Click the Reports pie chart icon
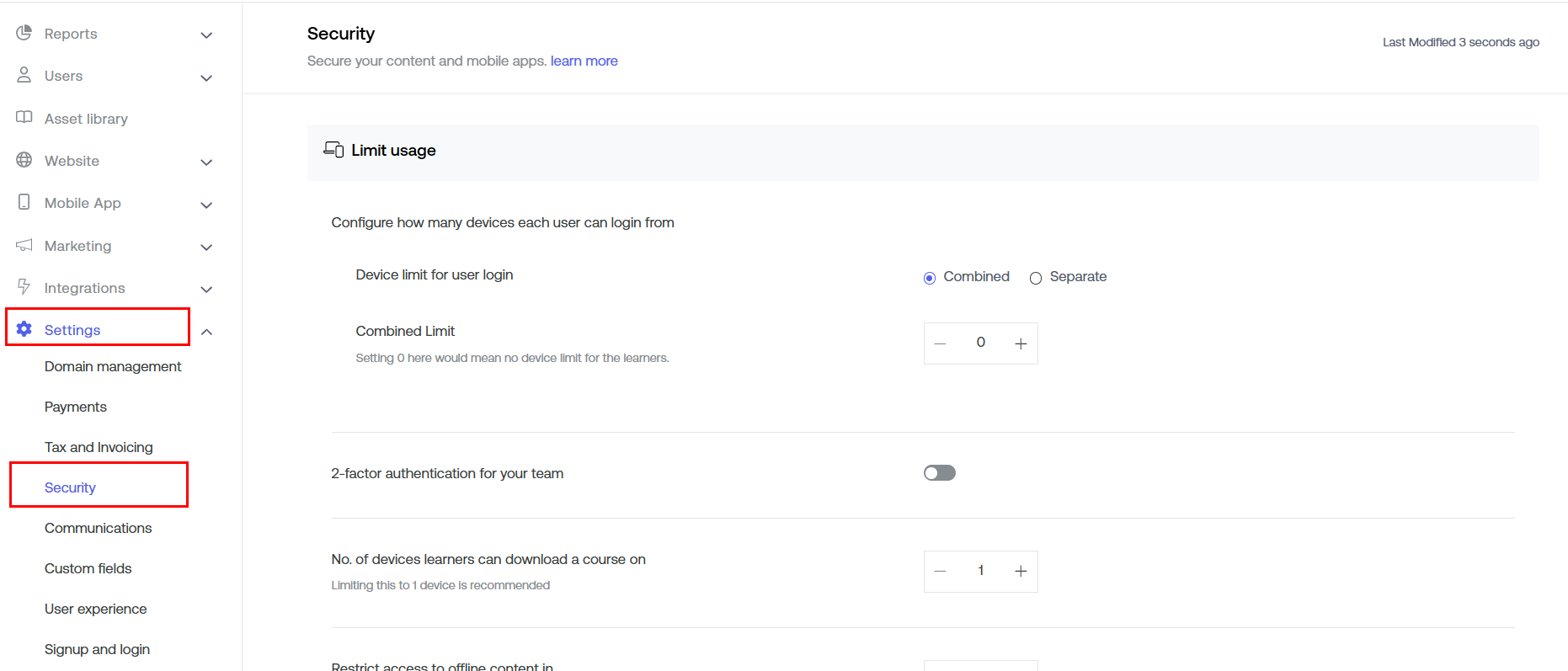 [24, 33]
